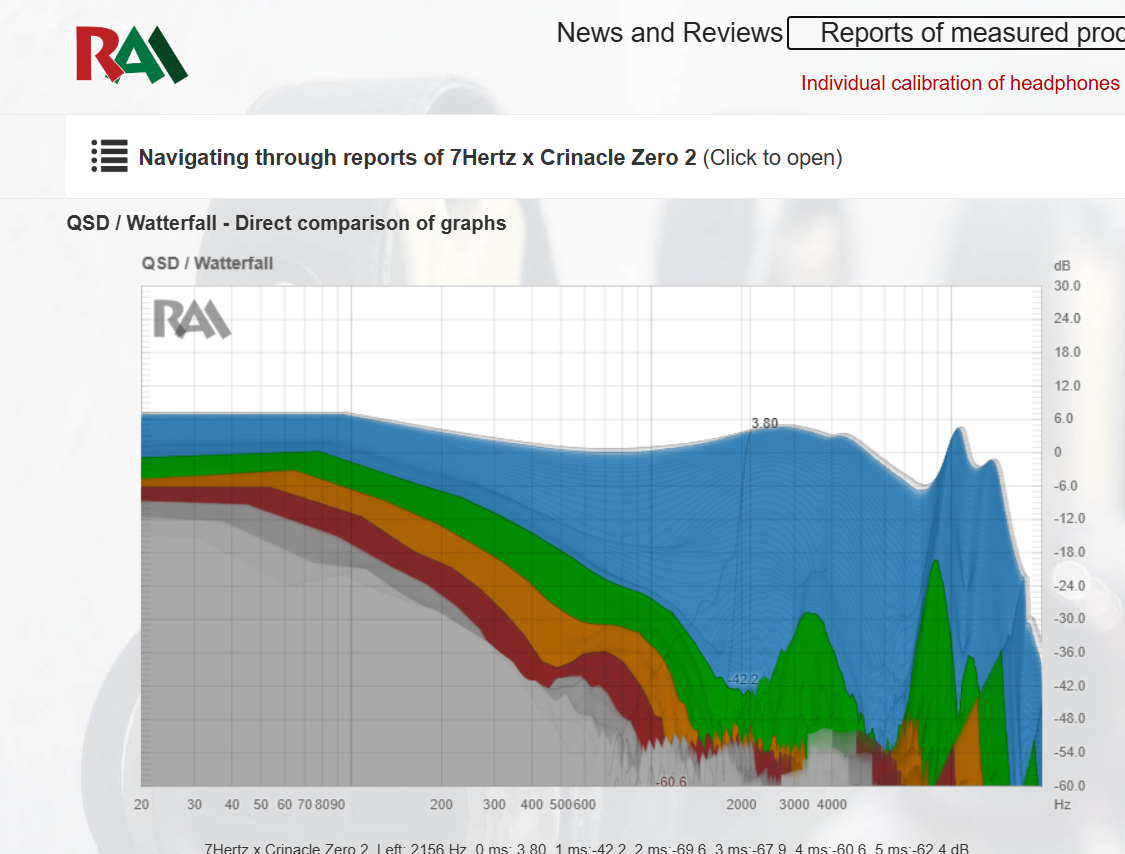
Task: Click the -24.0 dB axis label
Action: click(1069, 586)
